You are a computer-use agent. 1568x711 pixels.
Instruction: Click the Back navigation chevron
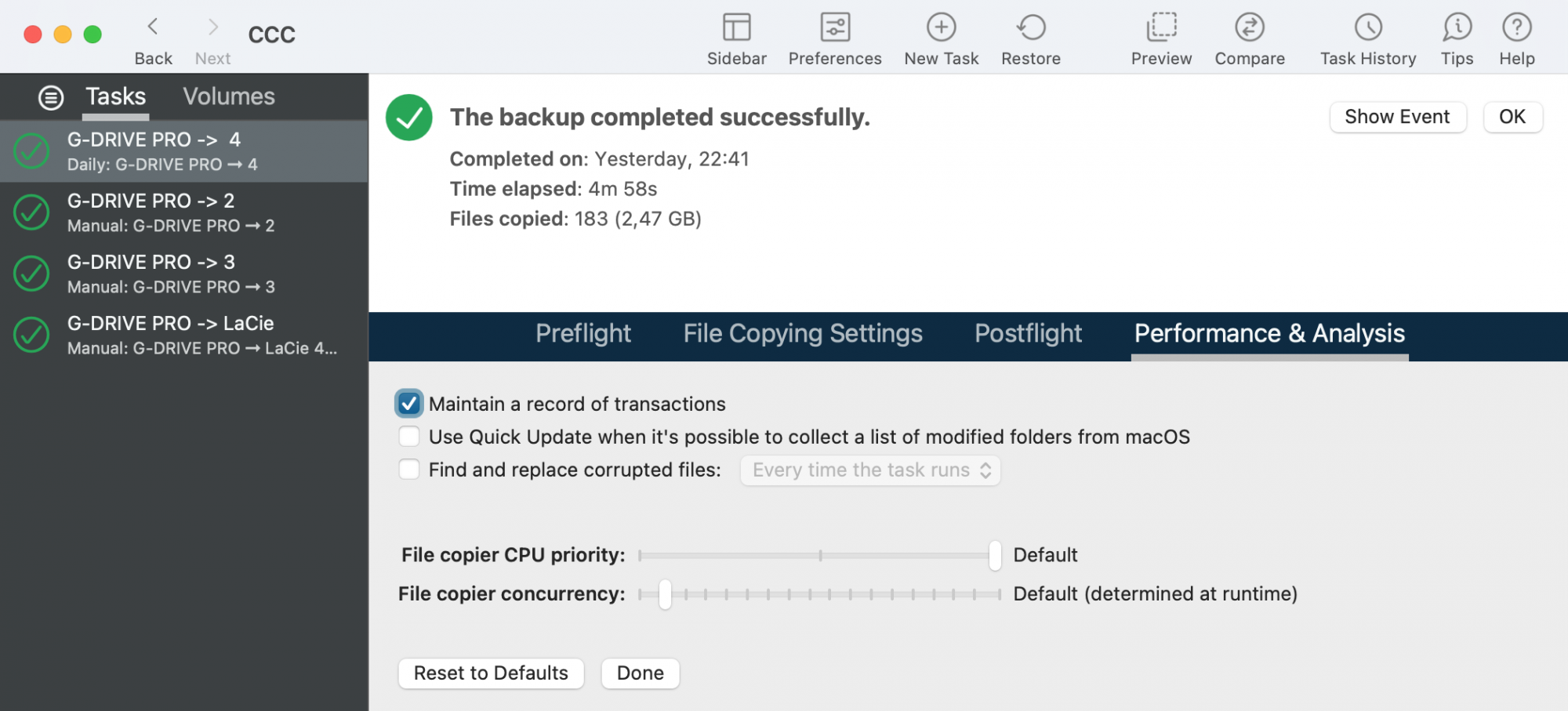pos(153,27)
